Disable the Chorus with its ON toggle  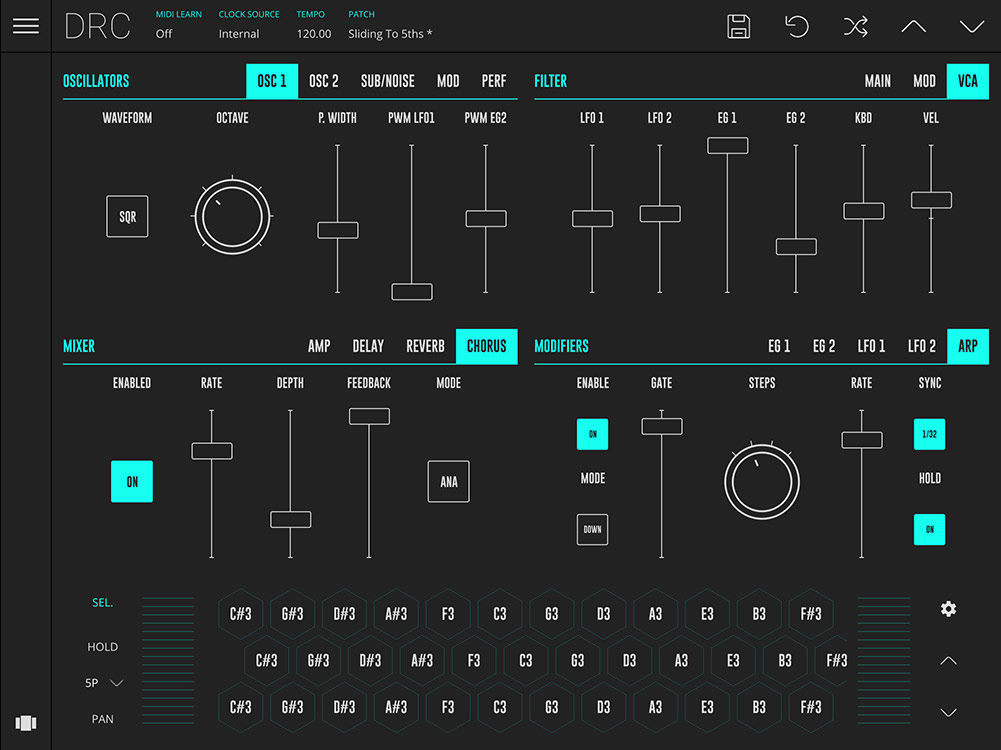(x=131, y=481)
